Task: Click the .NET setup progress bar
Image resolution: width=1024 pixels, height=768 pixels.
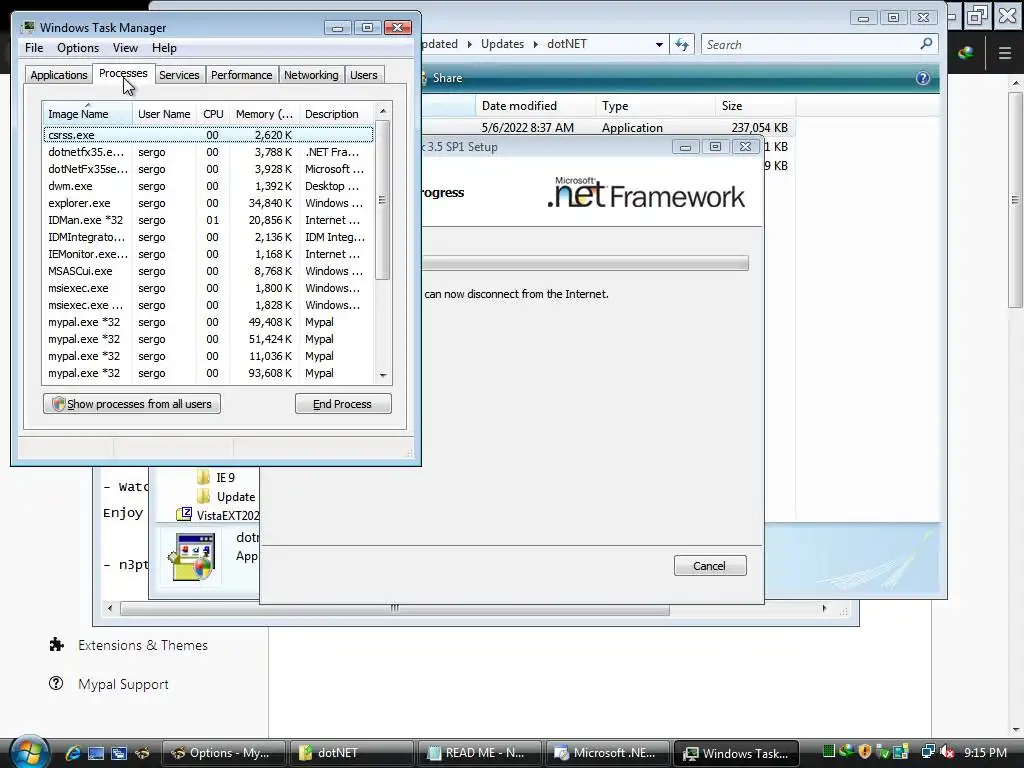Action: (585, 263)
